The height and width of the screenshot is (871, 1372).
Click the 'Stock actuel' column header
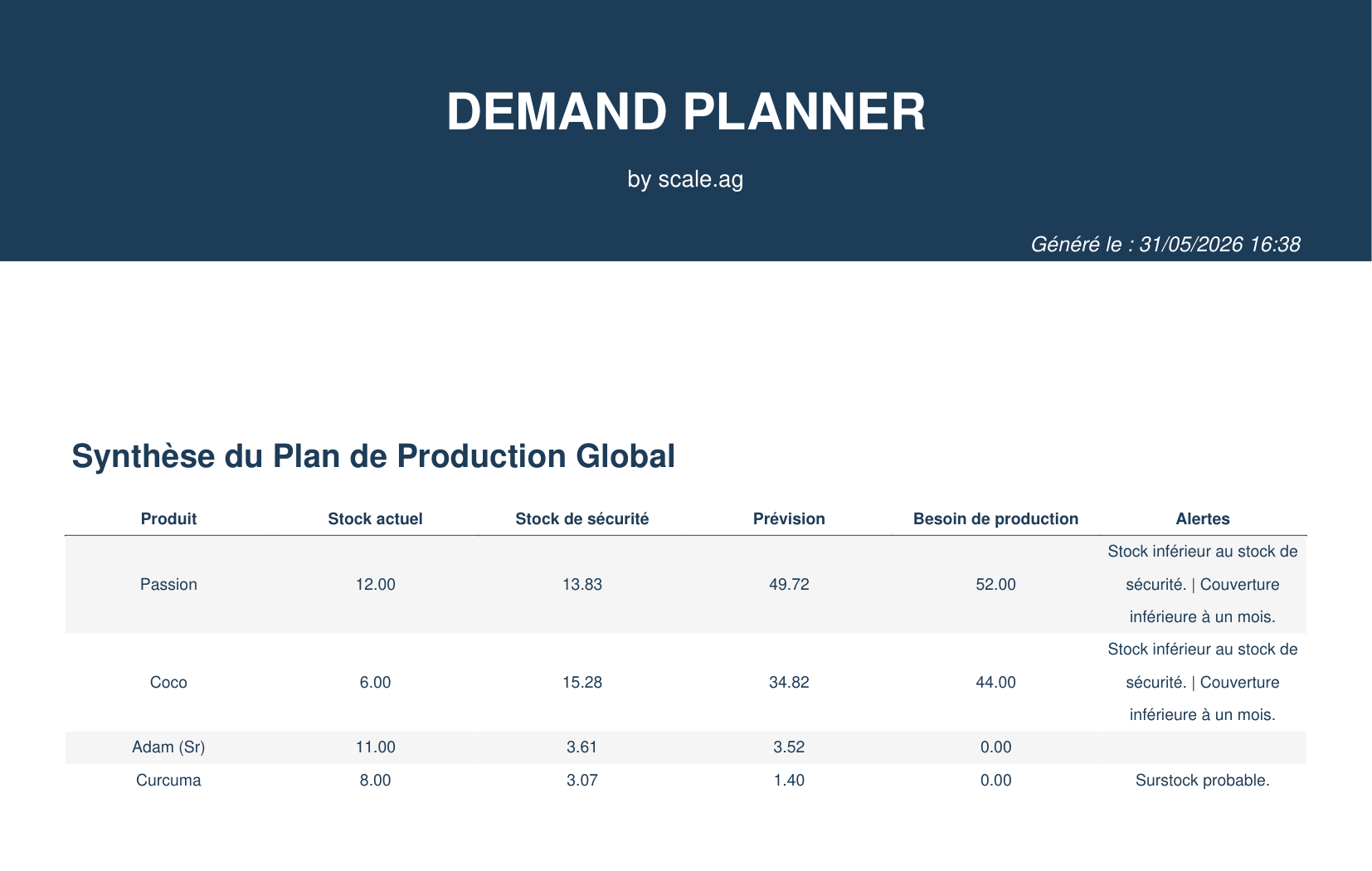point(375,519)
